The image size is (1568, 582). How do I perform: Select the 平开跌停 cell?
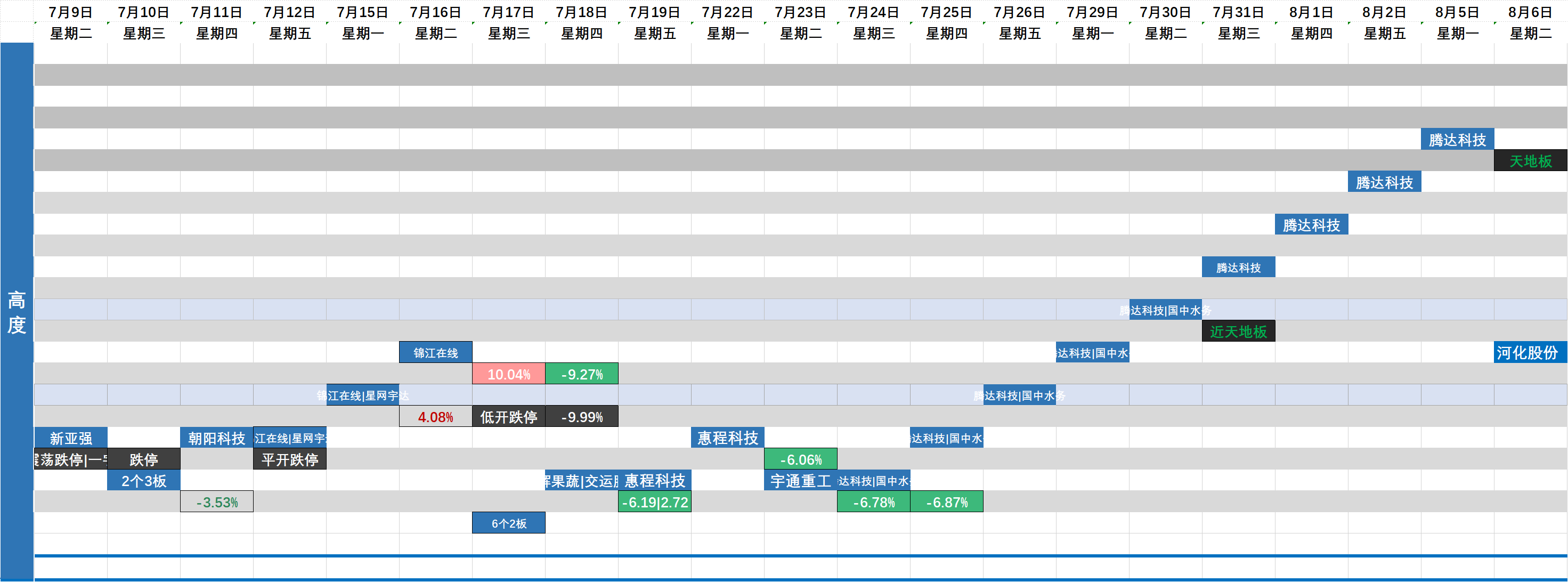(290, 459)
